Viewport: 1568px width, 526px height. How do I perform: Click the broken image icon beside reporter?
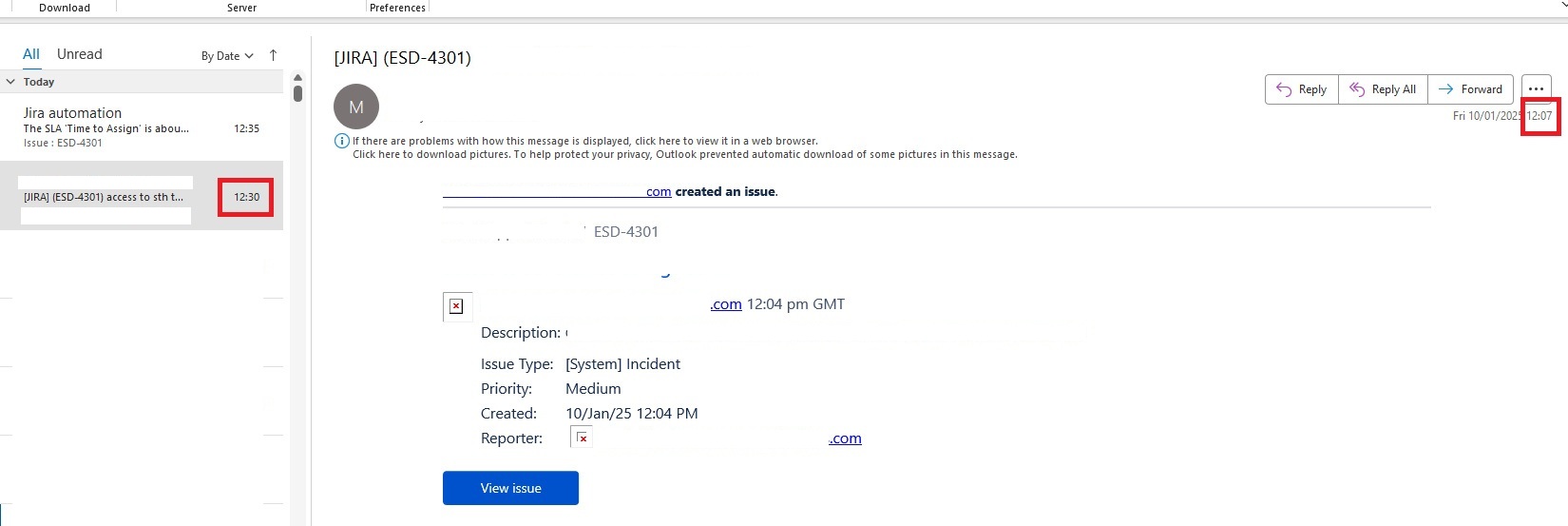(582, 438)
